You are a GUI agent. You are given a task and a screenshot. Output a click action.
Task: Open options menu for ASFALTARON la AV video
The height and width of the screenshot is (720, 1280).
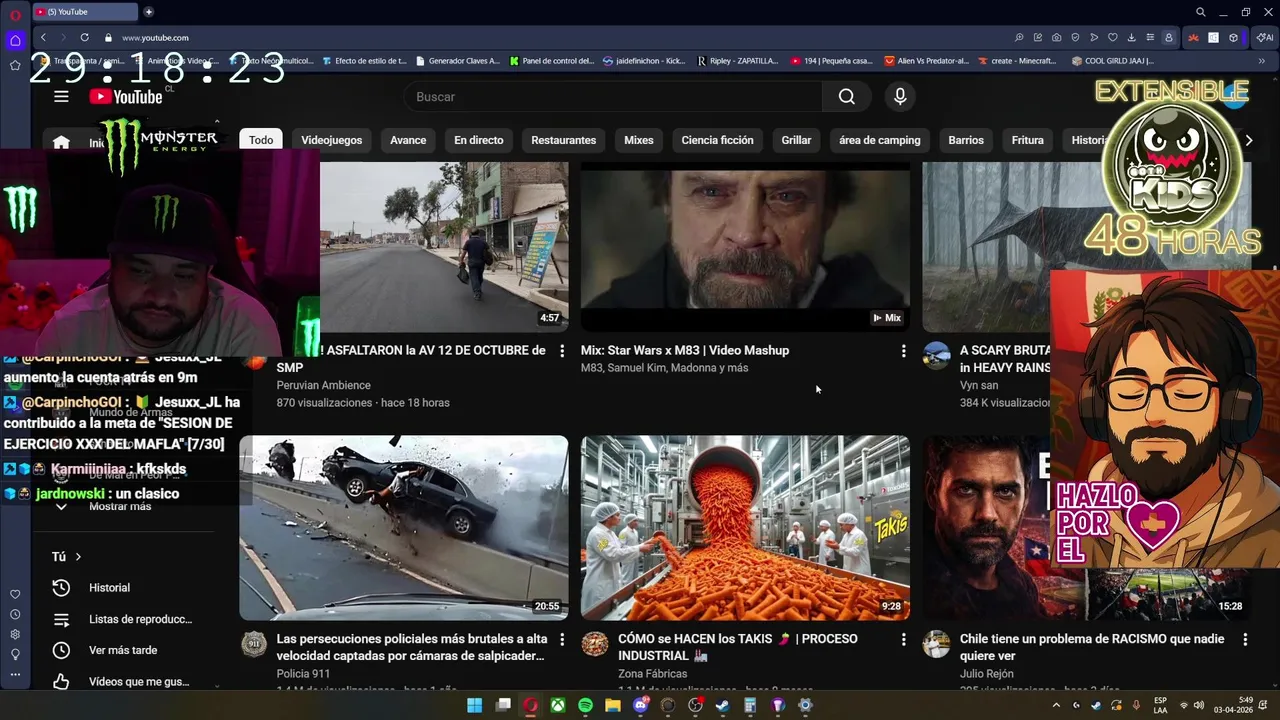[x=562, y=351]
